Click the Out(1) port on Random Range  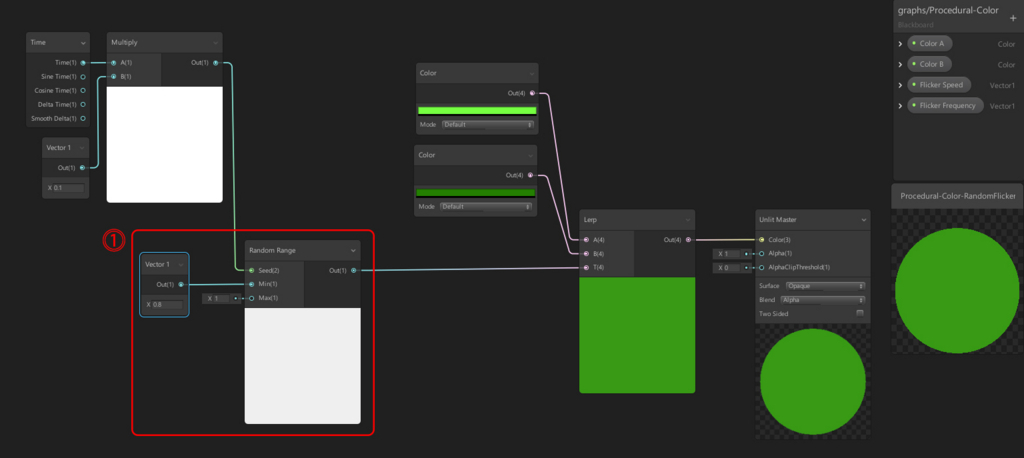(353, 270)
